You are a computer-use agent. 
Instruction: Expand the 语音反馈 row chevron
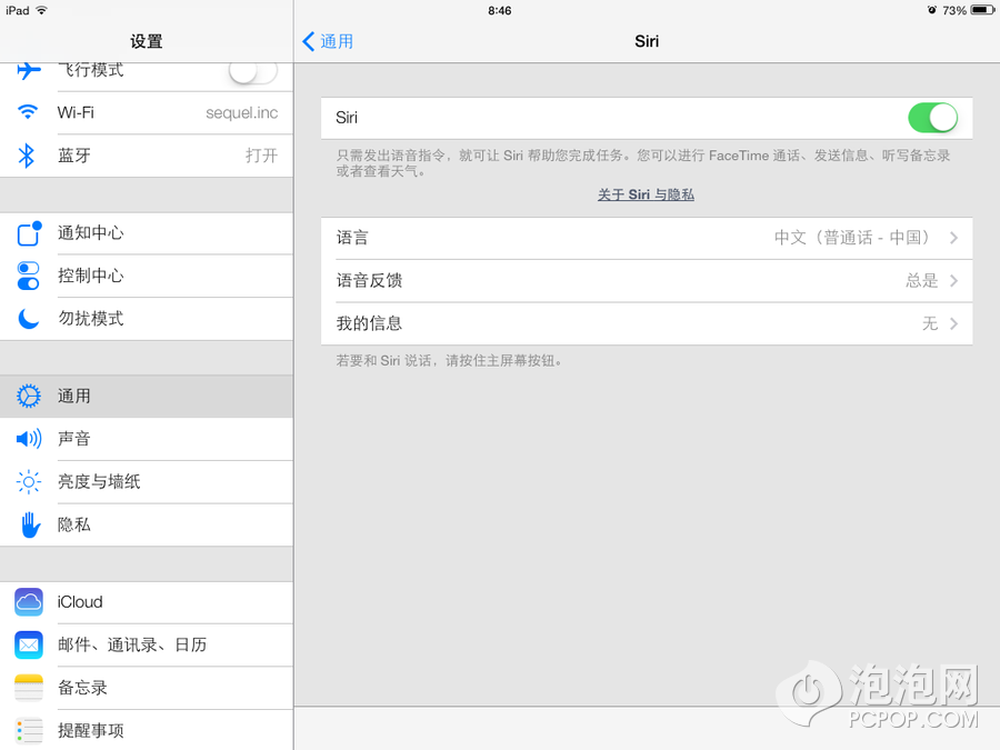tap(954, 281)
